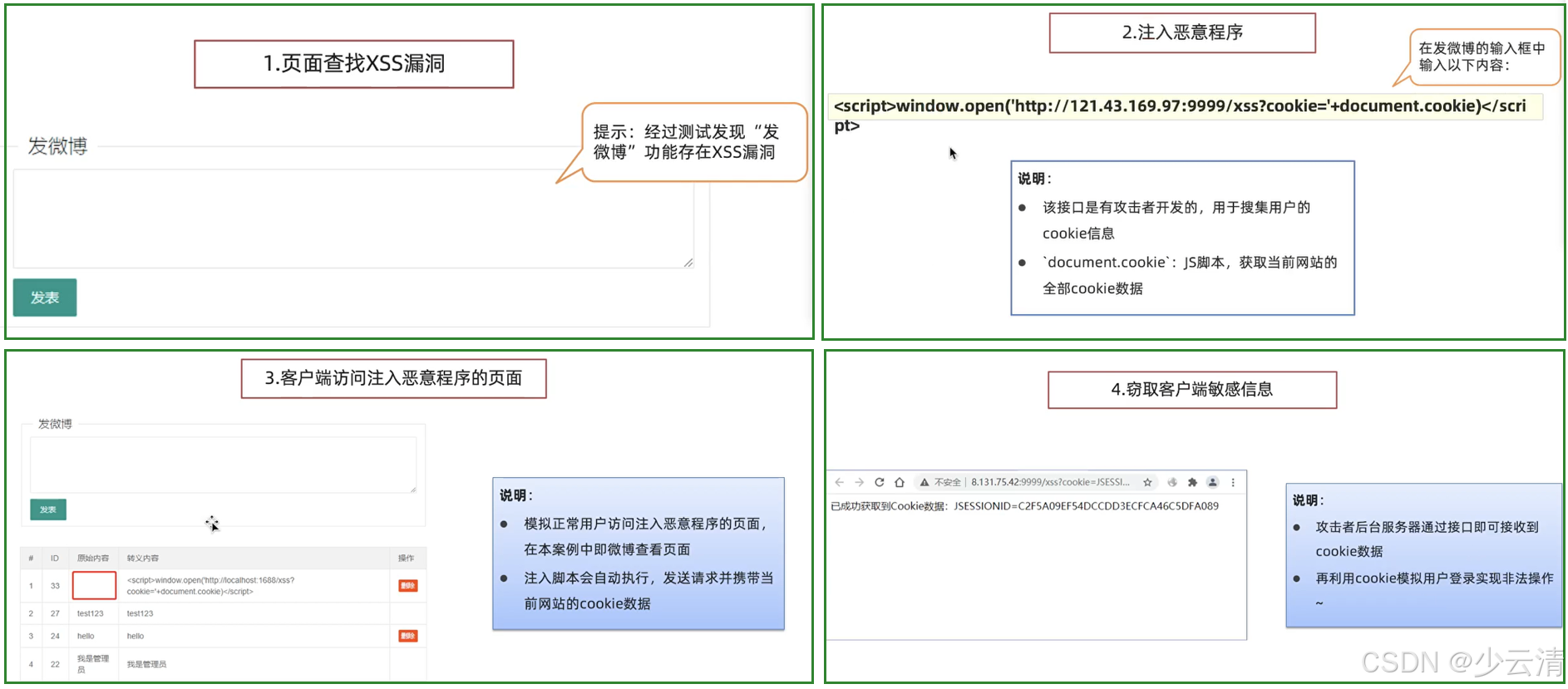Click the # column header
Image resolution: width=1568 pixels, height=689 pixels.
click(x=31, y=558)
